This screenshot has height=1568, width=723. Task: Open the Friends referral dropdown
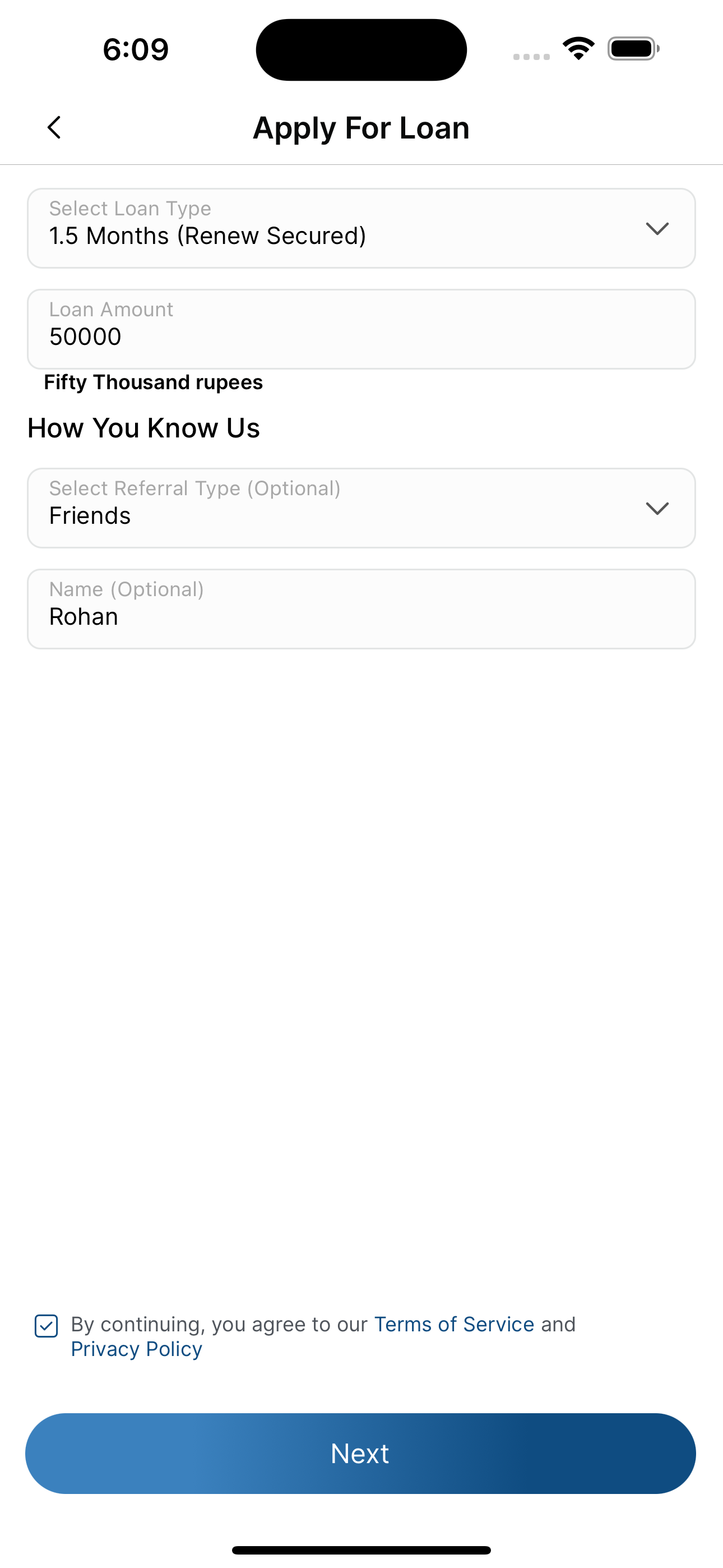click(x=361, y=508)
